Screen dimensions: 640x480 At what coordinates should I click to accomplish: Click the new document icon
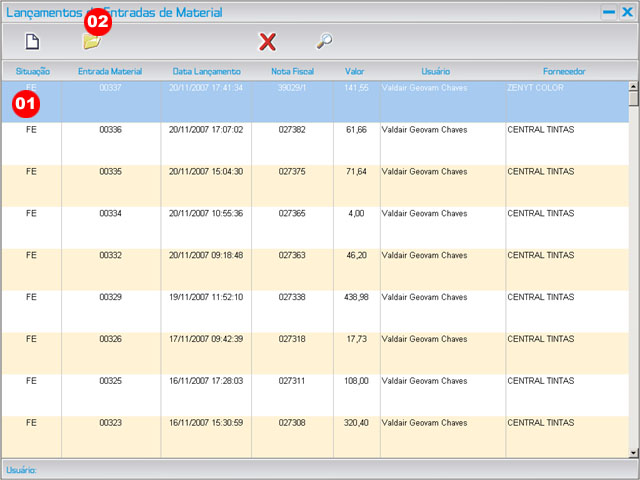coord(32,42)
